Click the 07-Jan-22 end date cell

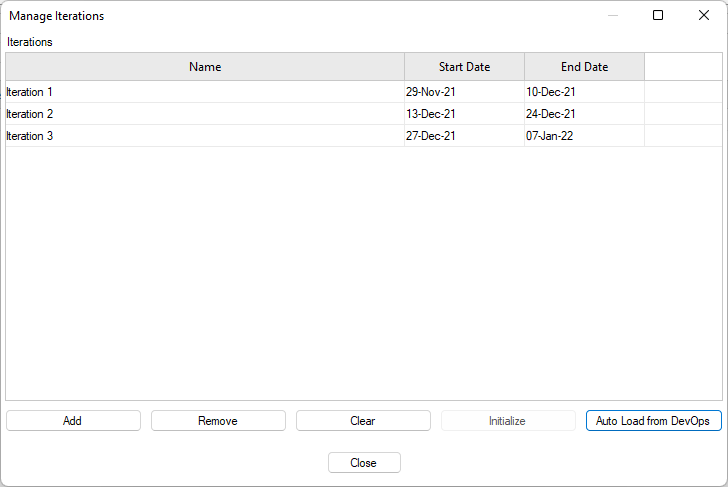(x=550, y=136)
